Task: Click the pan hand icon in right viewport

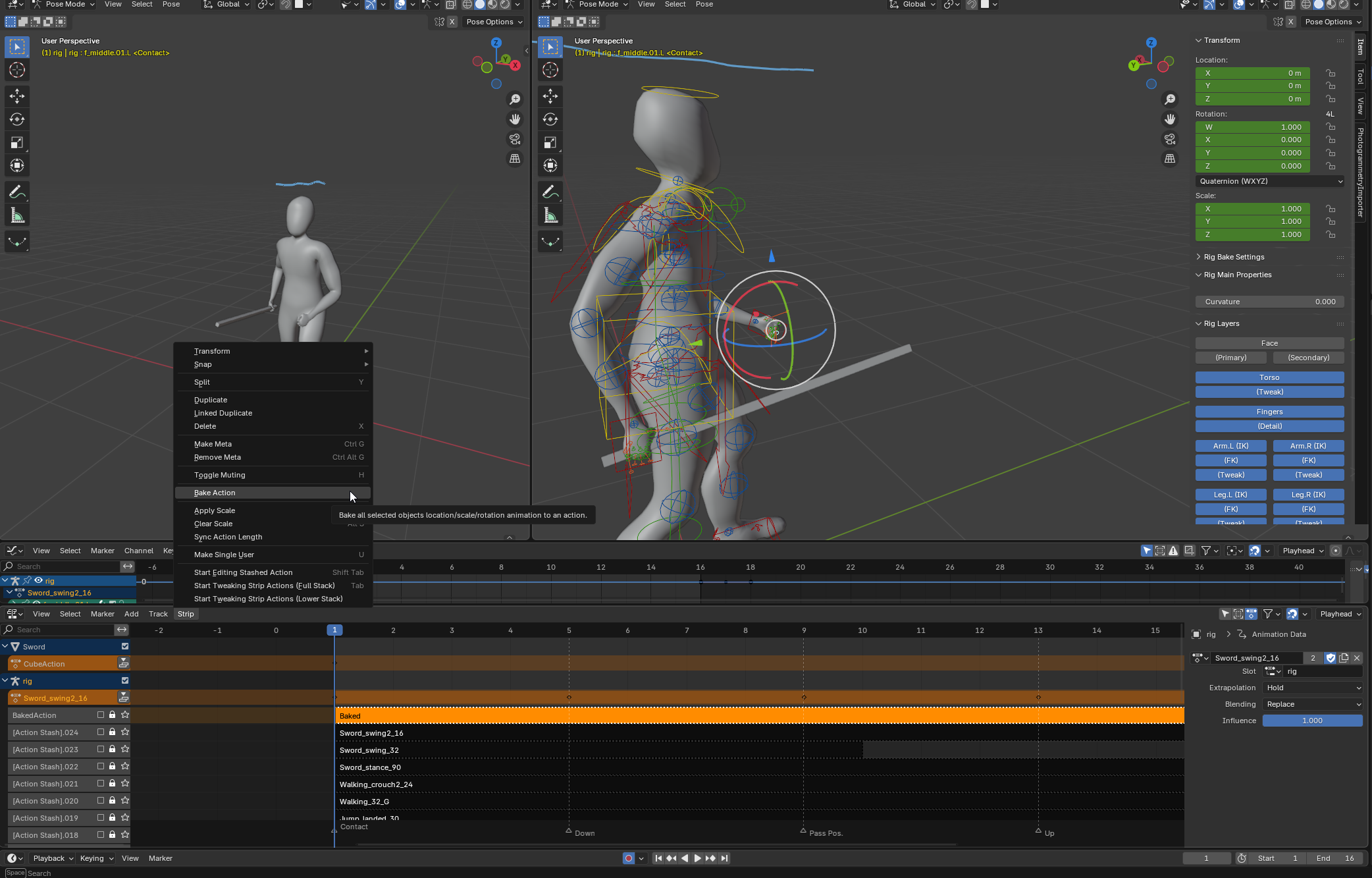Action: (1170, 119)
